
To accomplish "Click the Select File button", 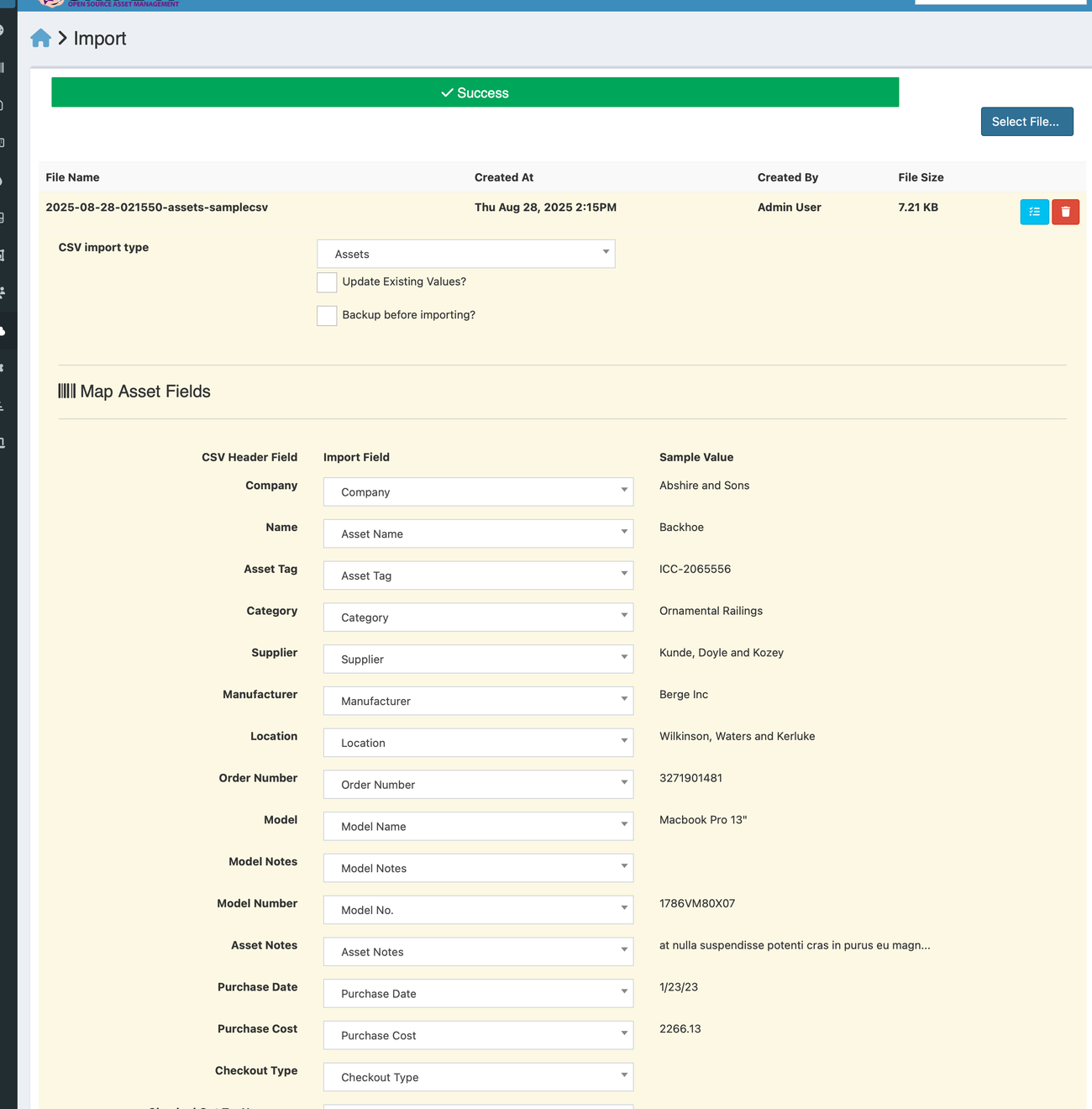I will (x=1026, y=122).
